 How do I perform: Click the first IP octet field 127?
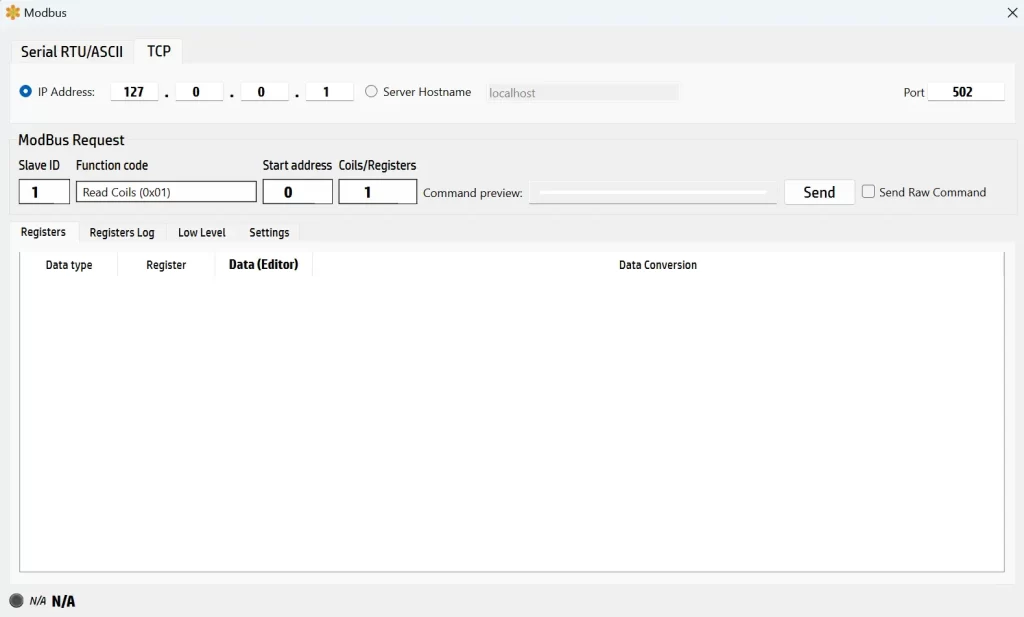(134, 91)
